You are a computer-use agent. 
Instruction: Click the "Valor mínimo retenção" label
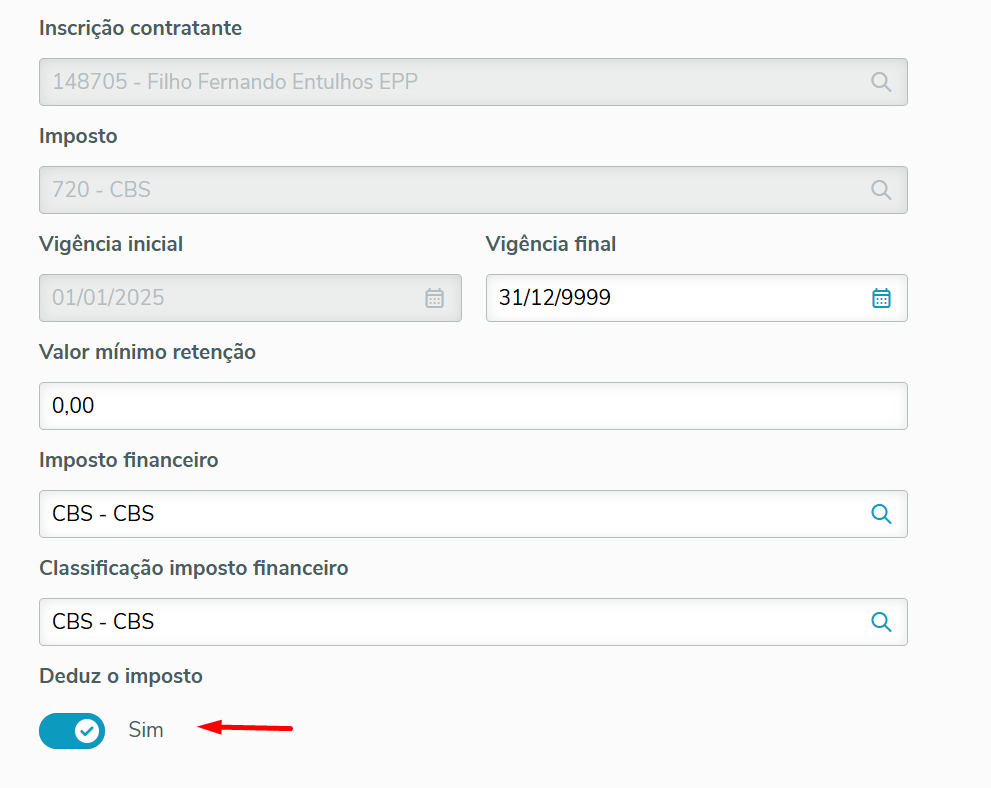(x=148, y=353)
